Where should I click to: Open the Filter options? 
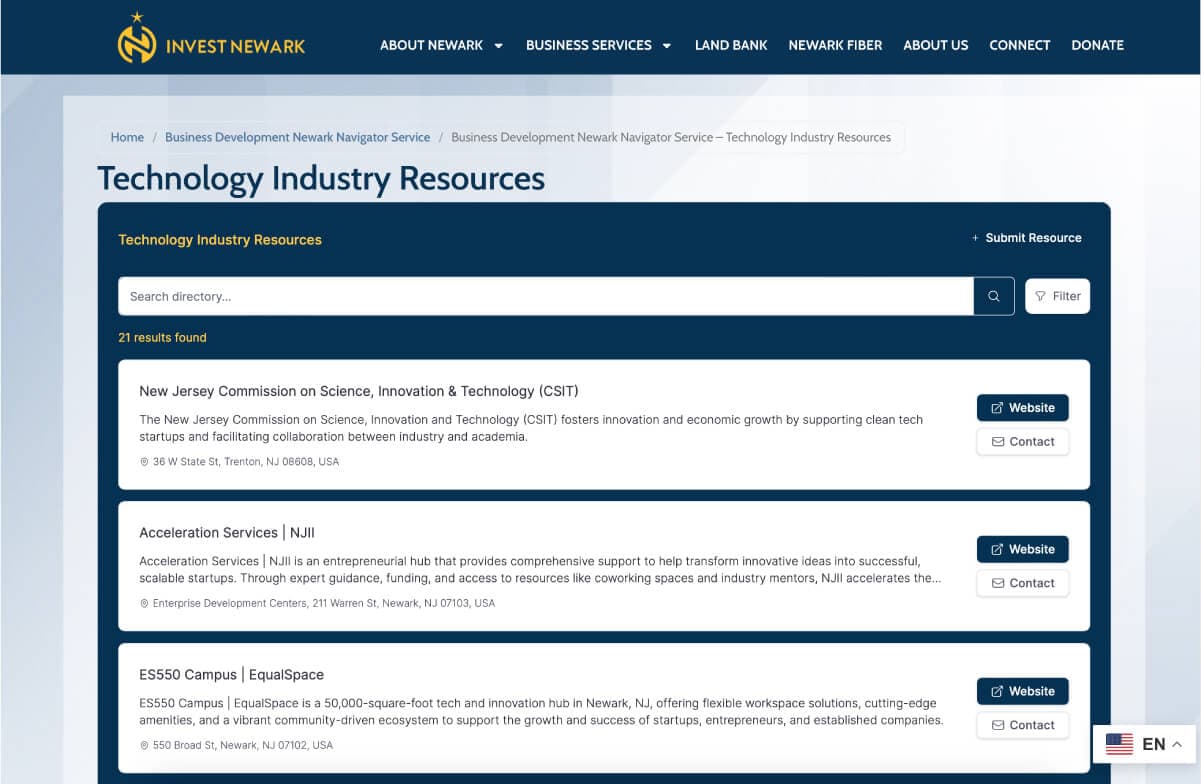pyautogui.click(x=1057, y=296)
